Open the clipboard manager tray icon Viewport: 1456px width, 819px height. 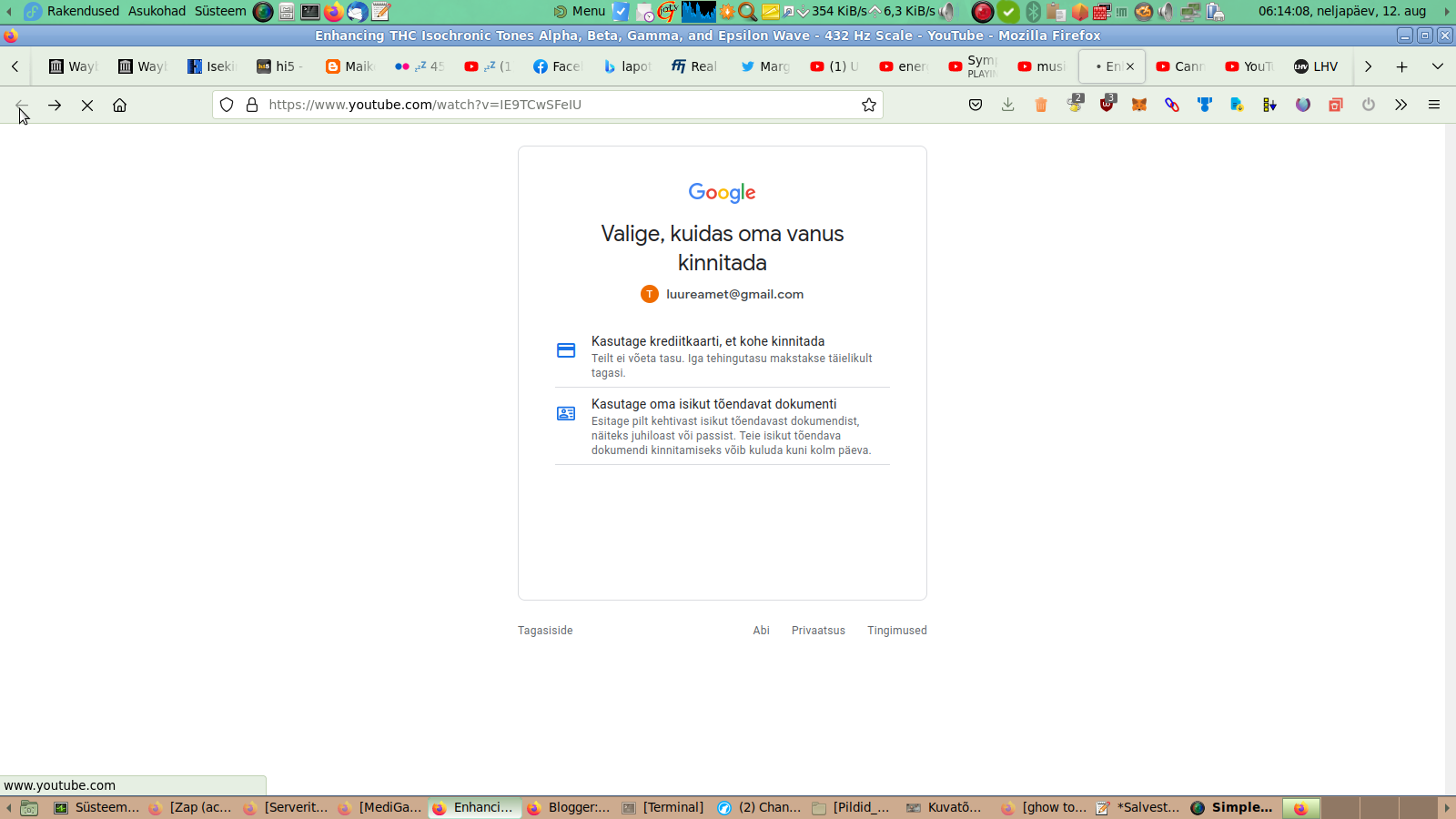1056,12
